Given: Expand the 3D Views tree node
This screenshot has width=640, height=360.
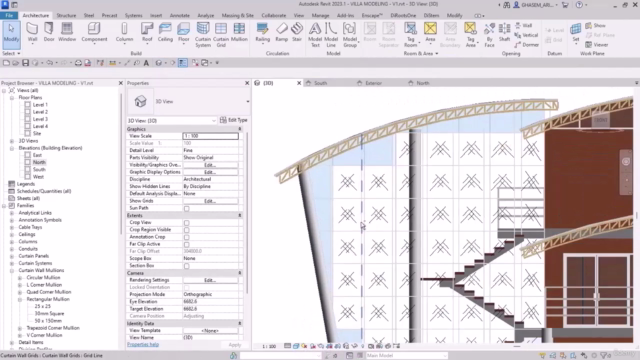Looking at the screenshot, I should 12,141.
